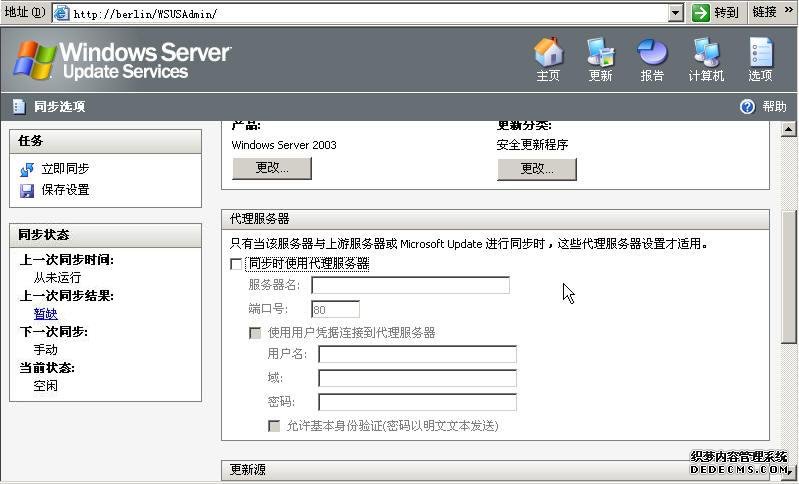Image resolution: width=799 pixels, height=484 pixels.
Task: Toggle 使用用户凭据连接到代理服务器 checkbox
Action: point(255,333)
